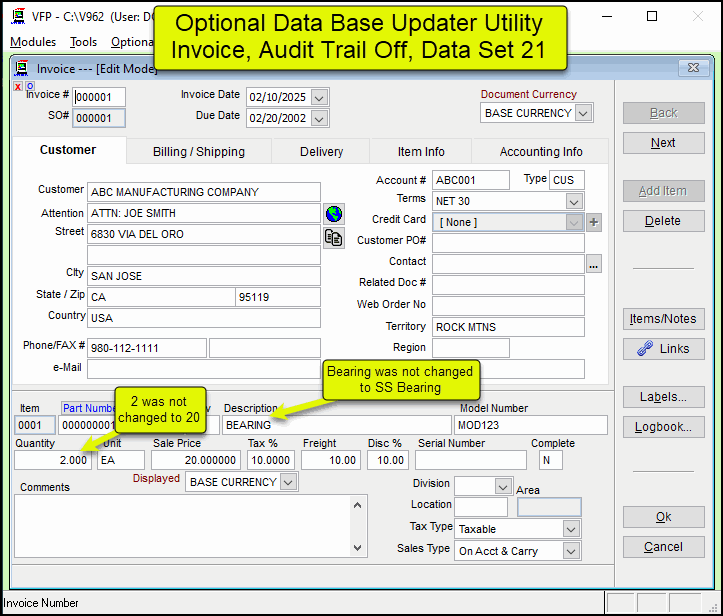
Task: Expand the Document Currency dropdown
Action: [583, 113]
